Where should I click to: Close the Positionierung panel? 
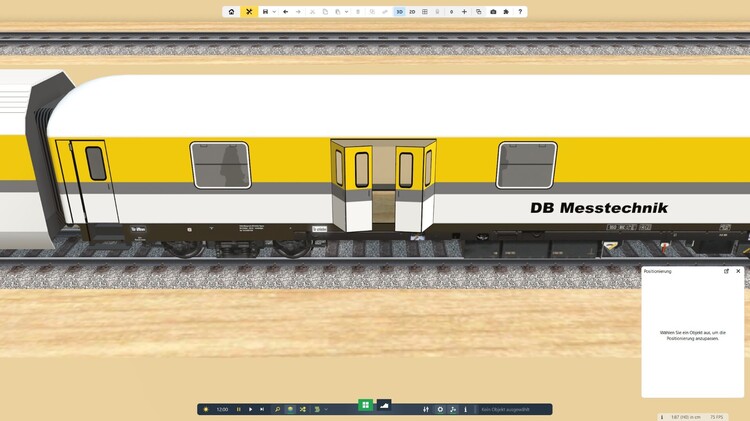[x=738, y=271]
